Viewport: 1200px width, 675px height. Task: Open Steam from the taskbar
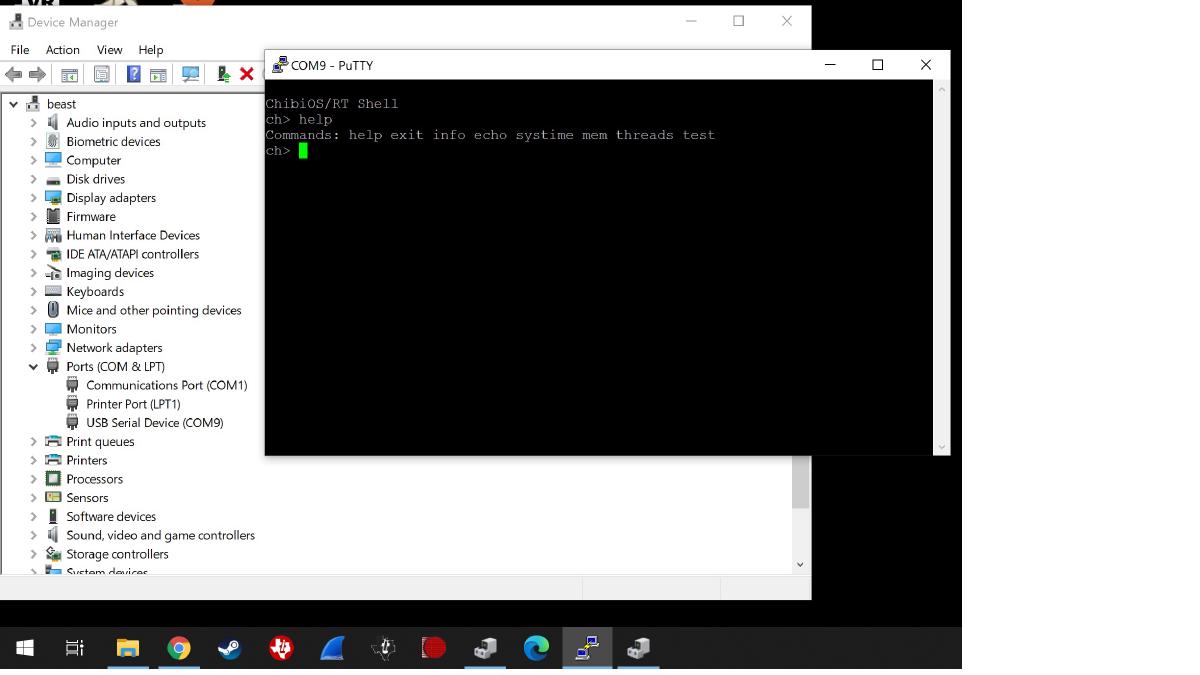[229, 649]
